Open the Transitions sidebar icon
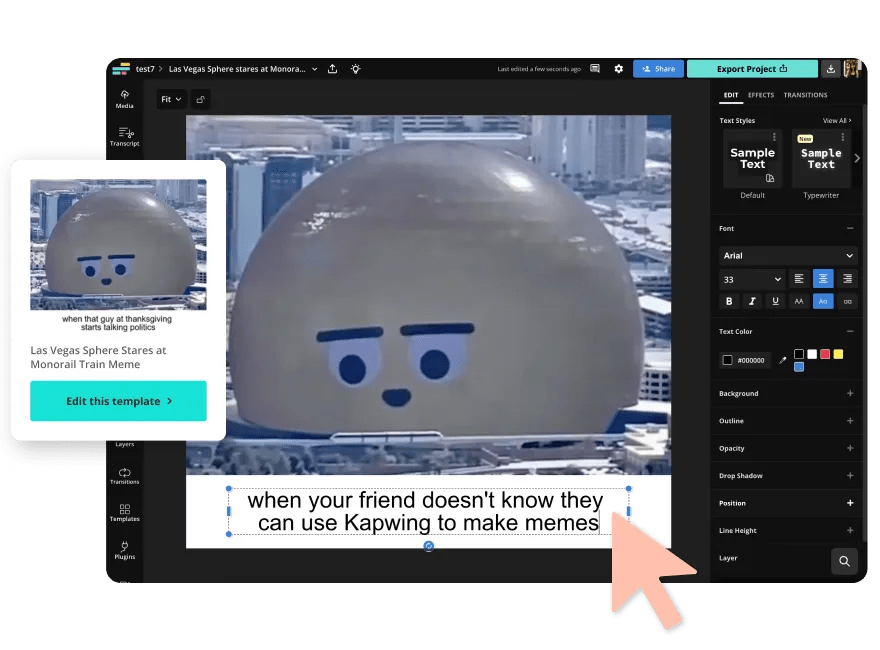 tap(125, 475)
